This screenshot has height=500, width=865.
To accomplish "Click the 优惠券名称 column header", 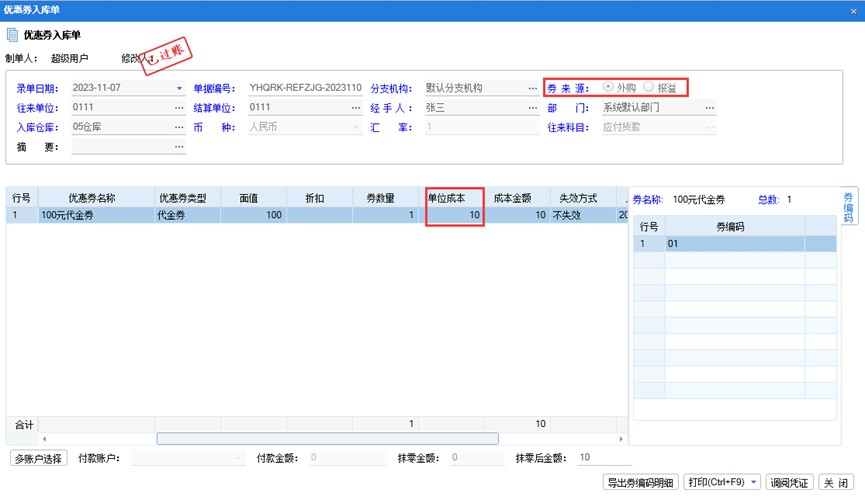I will (97, 198).
